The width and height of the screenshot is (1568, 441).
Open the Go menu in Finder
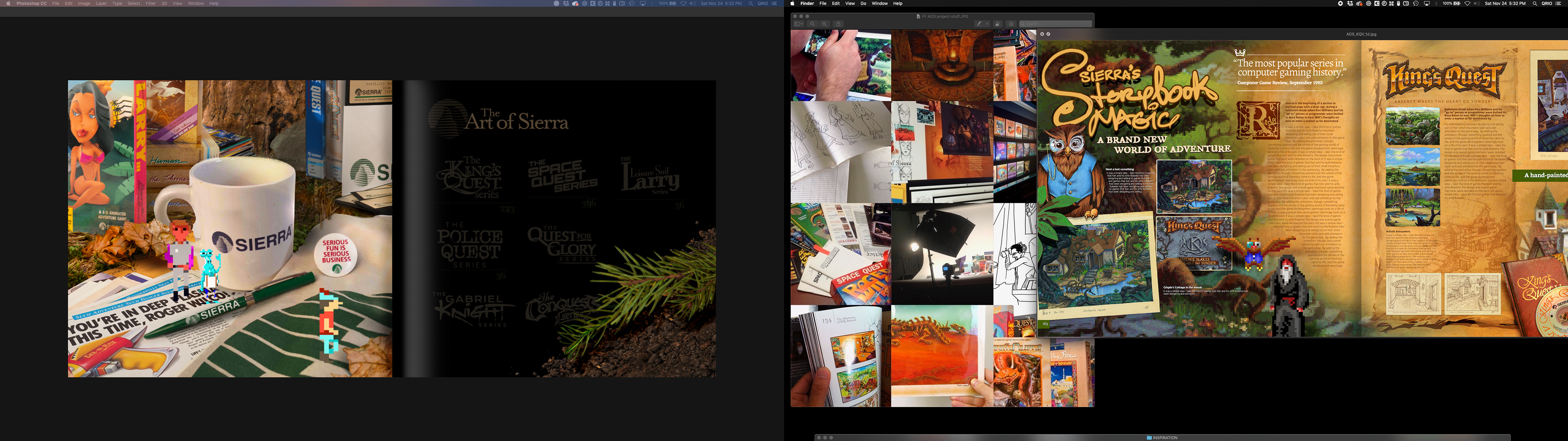863,4
